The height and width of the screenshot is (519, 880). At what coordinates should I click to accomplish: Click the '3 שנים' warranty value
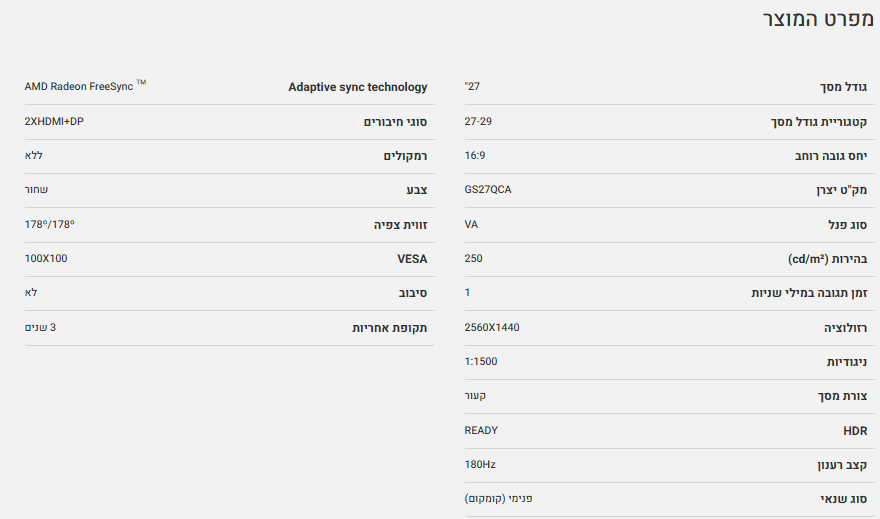[40, 328]
